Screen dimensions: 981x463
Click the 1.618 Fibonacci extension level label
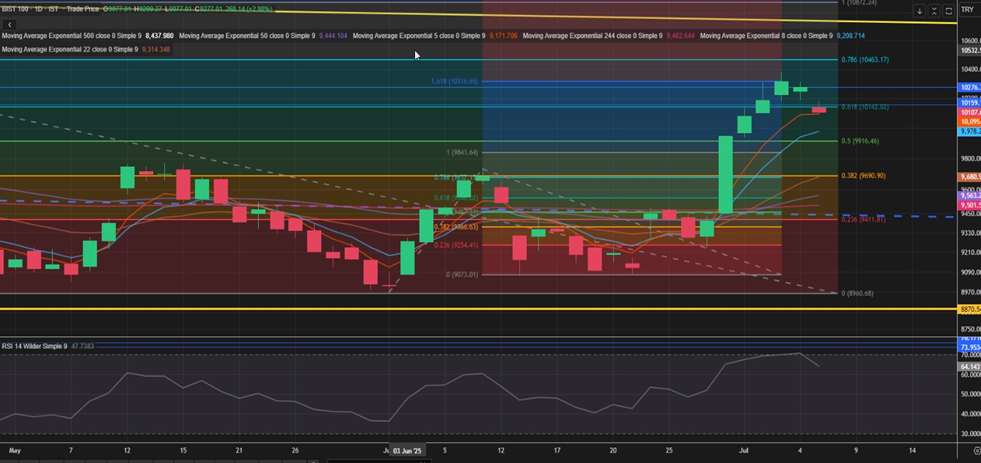[455, 81]
